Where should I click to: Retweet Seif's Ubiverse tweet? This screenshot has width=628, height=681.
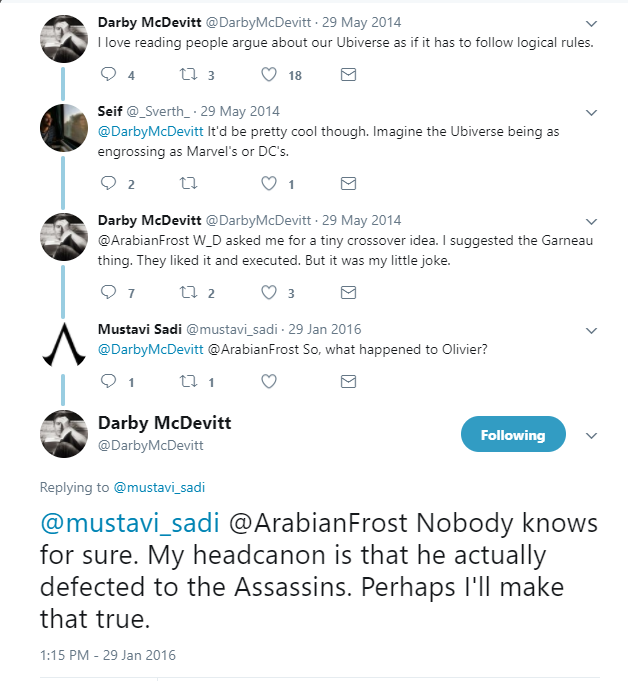click(x=187, y=184)
